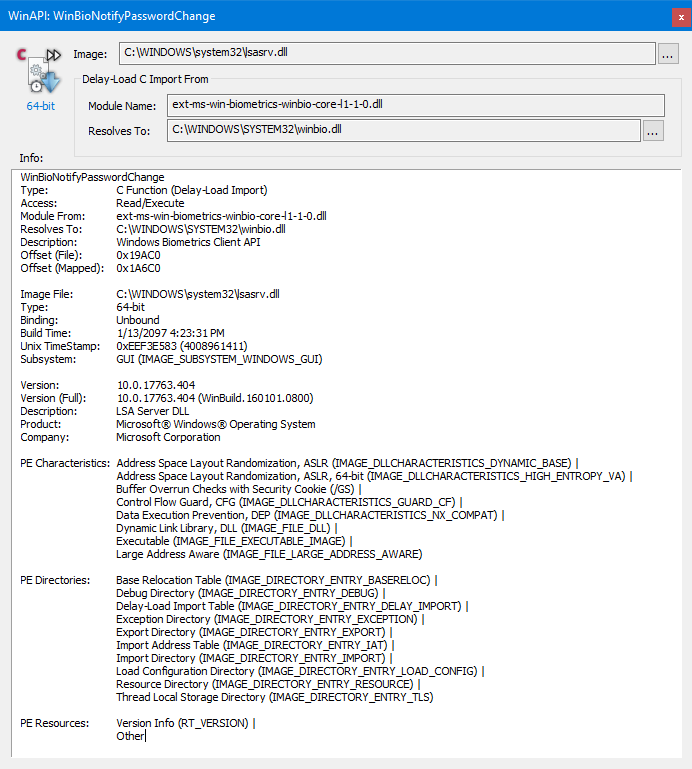
Task: Click Version (Full) value with WinBuild.160101.0800
Action: [215, 398]
